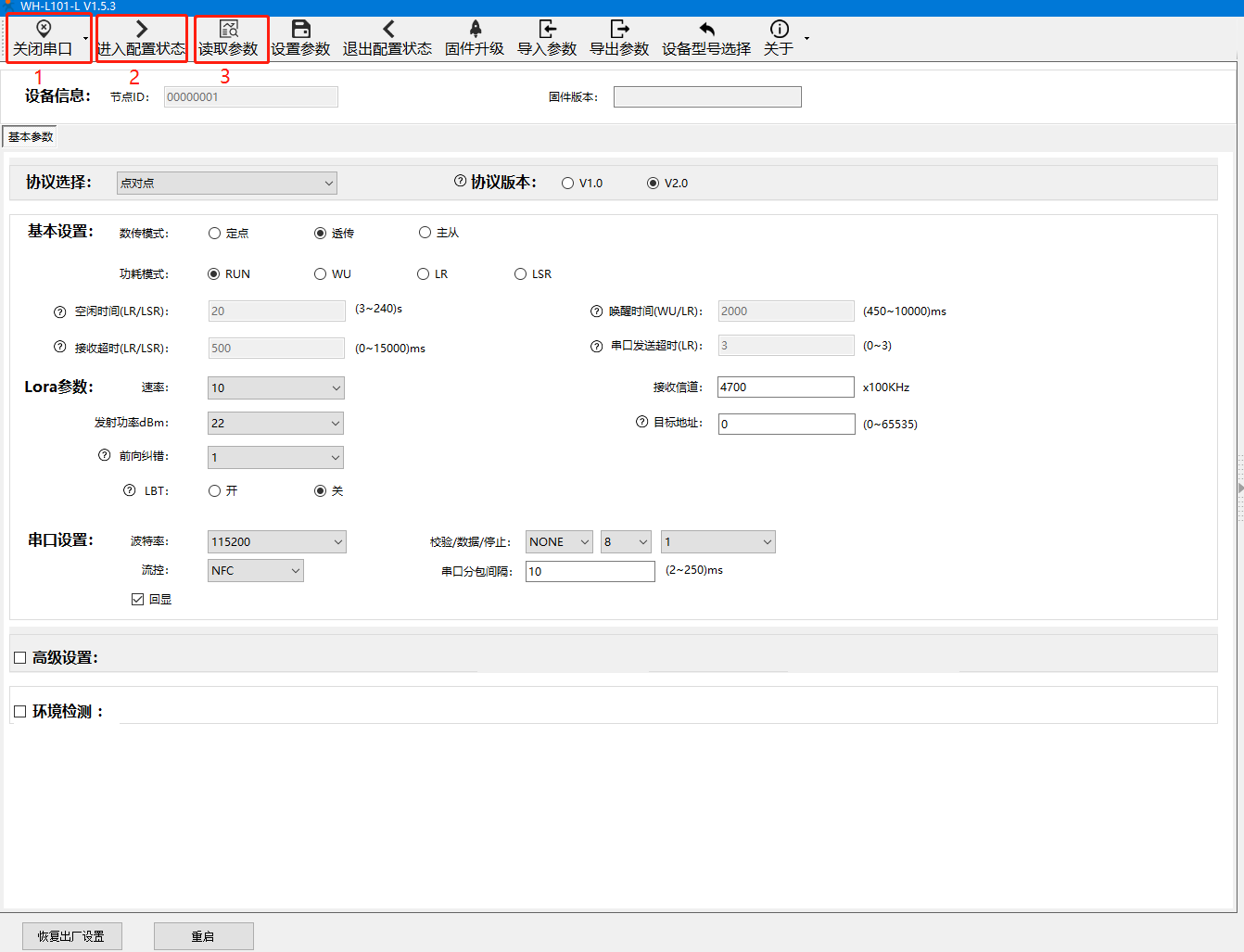Image resolution: width=1244 pixels, height=952 pixels.
Task: Open the 发射功率dBm power dropdown
Action: pyautogui.click(x=275, y=424)
